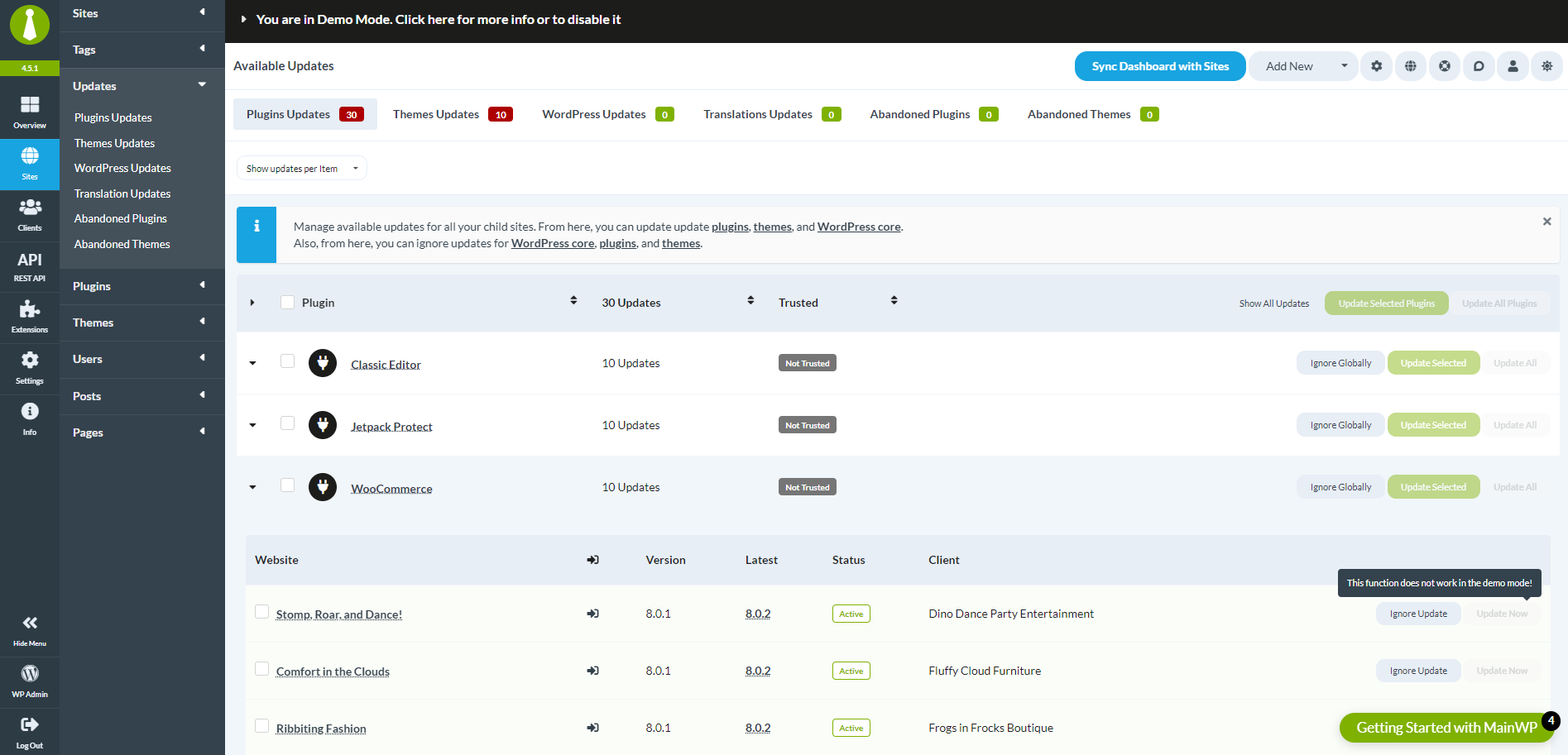1568x755 pixels.
Task: Open the user account icon in header
Action: tap(1513, 66)
